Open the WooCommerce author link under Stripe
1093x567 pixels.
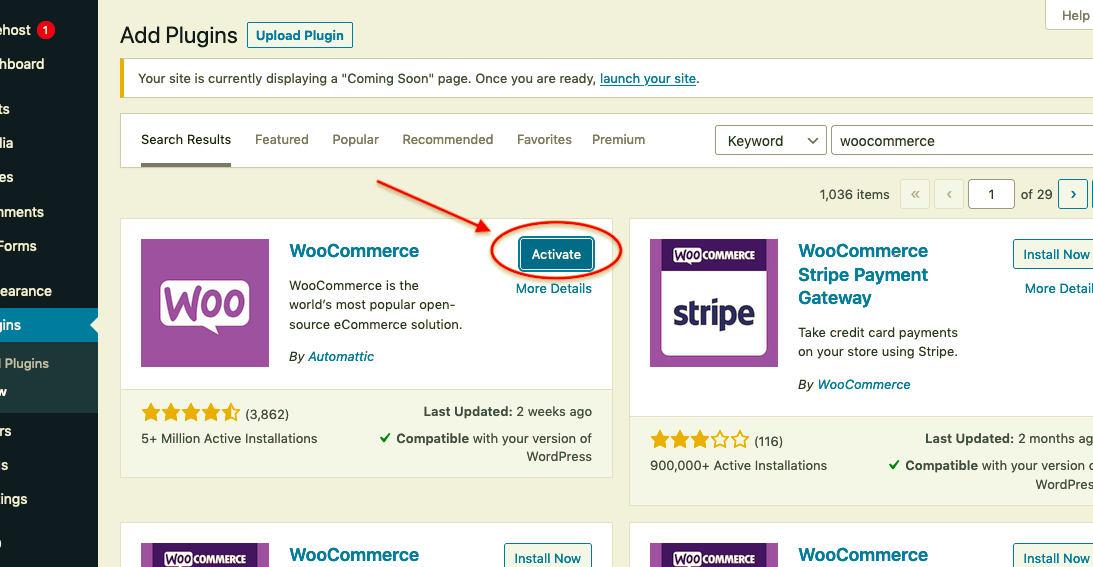pyautogui.click(x=864, y=384)
